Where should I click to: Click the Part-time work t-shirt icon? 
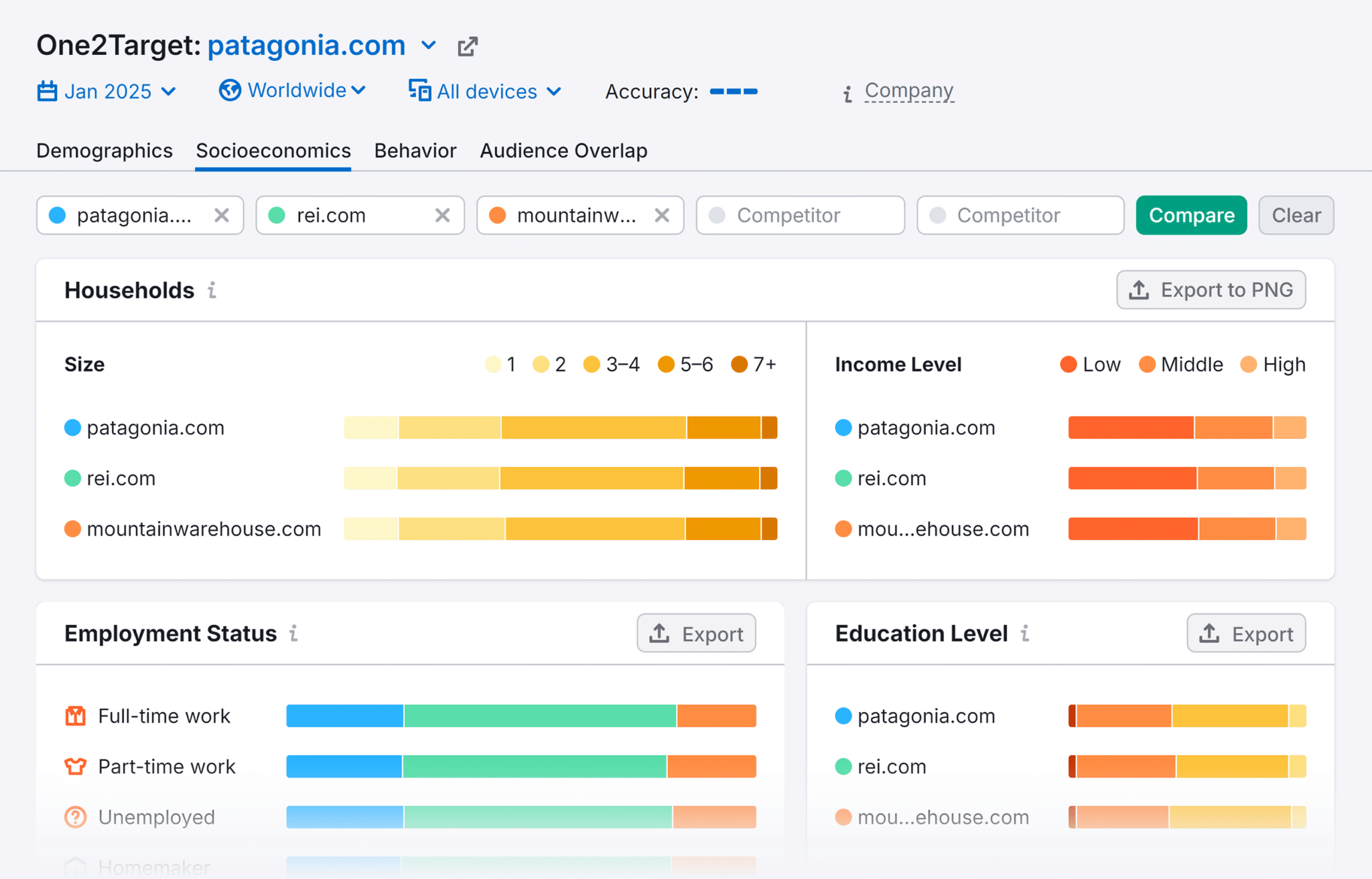pyautogui.click(x=75, y=766)
